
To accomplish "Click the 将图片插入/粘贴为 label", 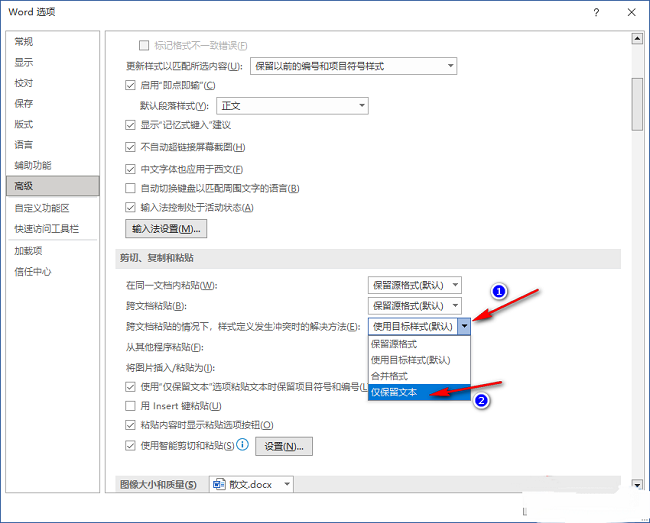I will pos(170,368).
